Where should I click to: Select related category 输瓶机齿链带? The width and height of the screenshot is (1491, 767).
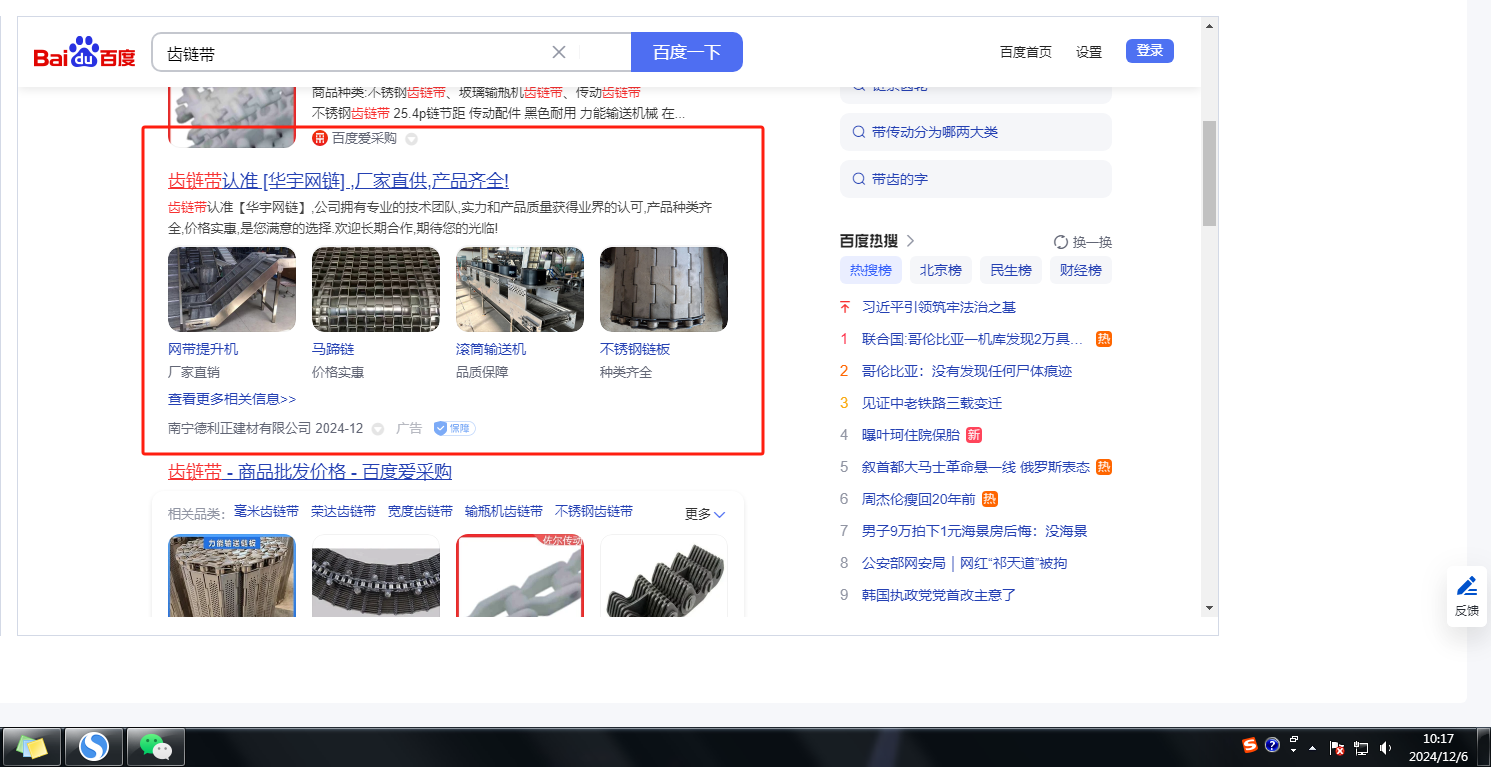pyautogui.click(x=504, y=511)
